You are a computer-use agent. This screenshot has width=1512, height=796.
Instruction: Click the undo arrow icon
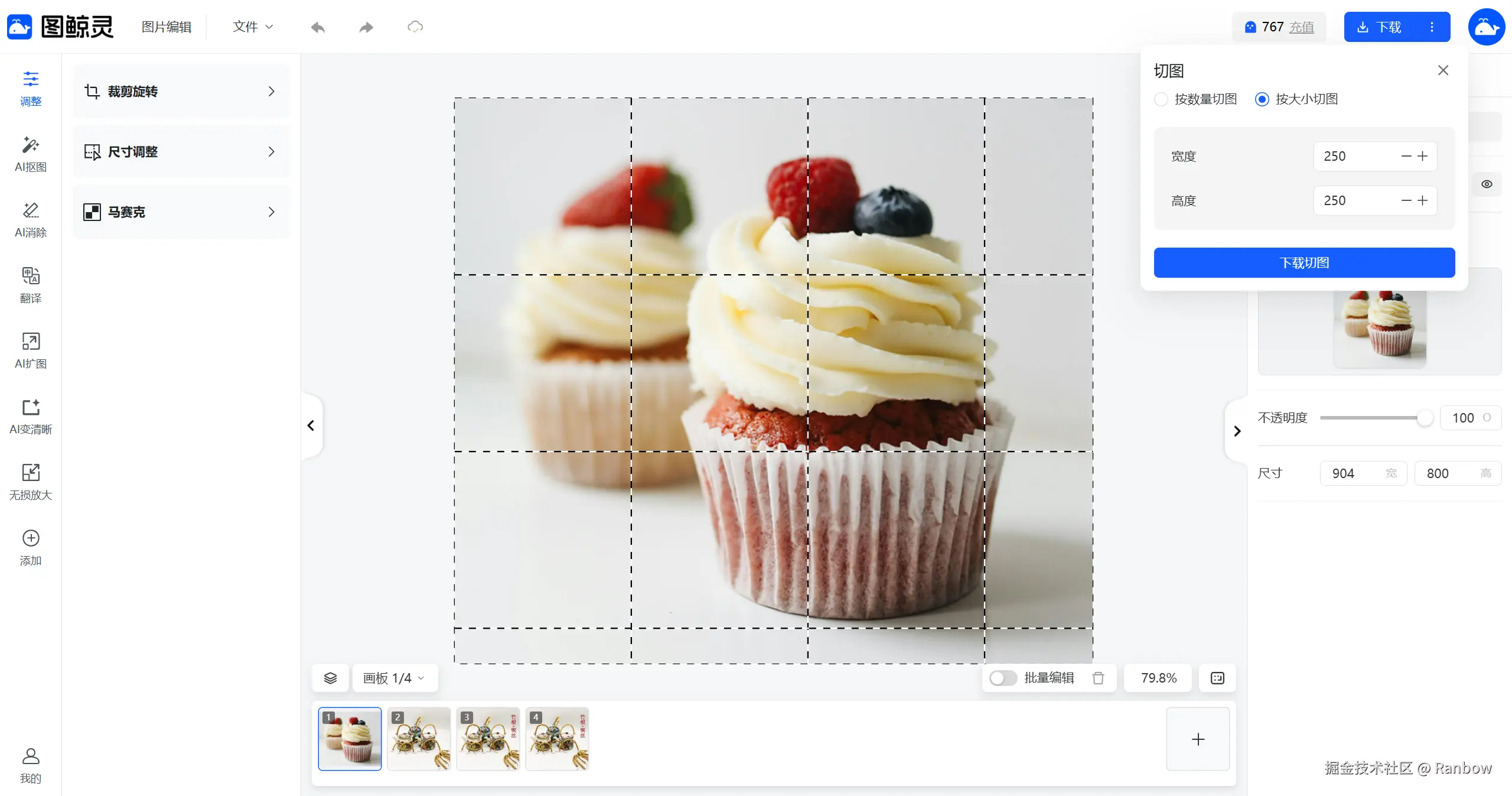318,27
